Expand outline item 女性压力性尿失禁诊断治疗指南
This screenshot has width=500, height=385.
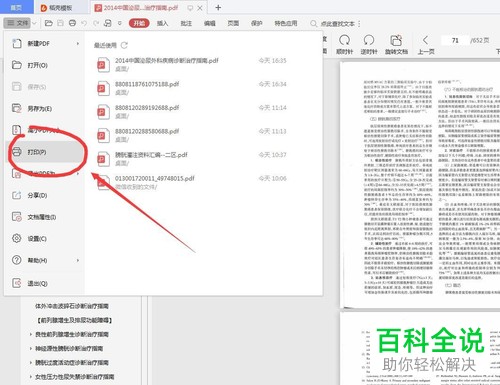point(31,377)
